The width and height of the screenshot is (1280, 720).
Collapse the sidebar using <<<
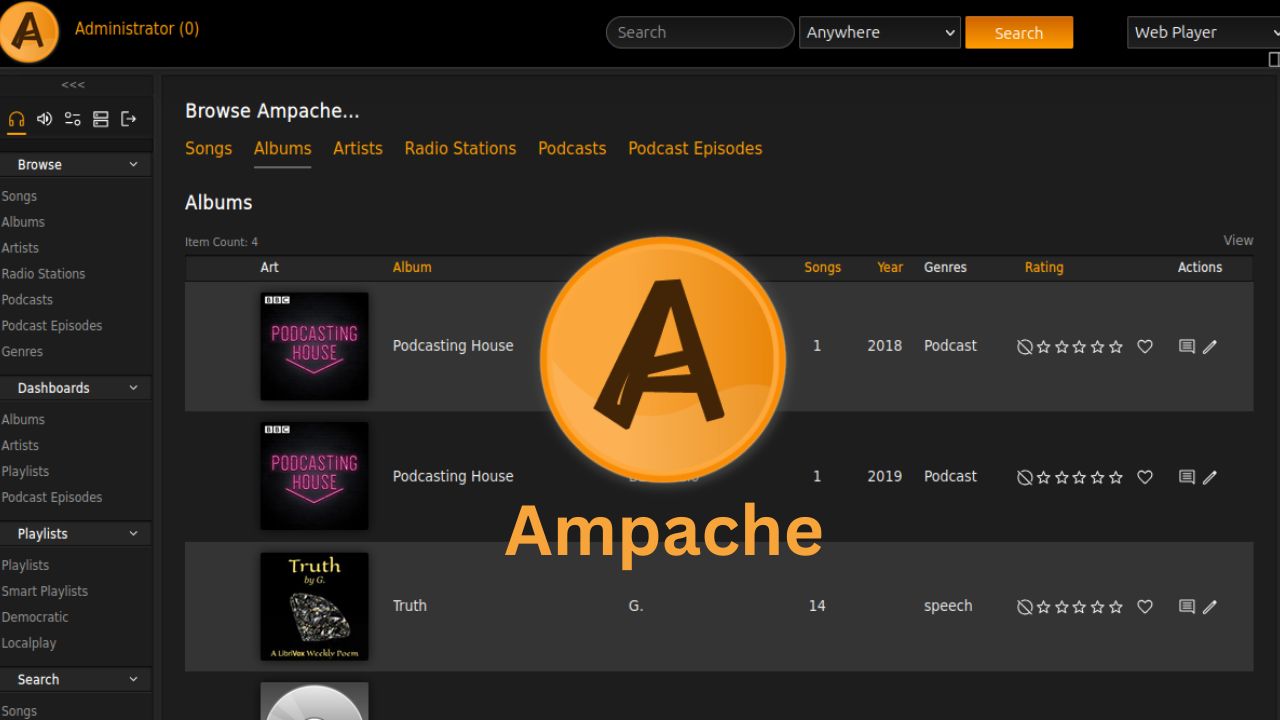(x=73, y=85)
